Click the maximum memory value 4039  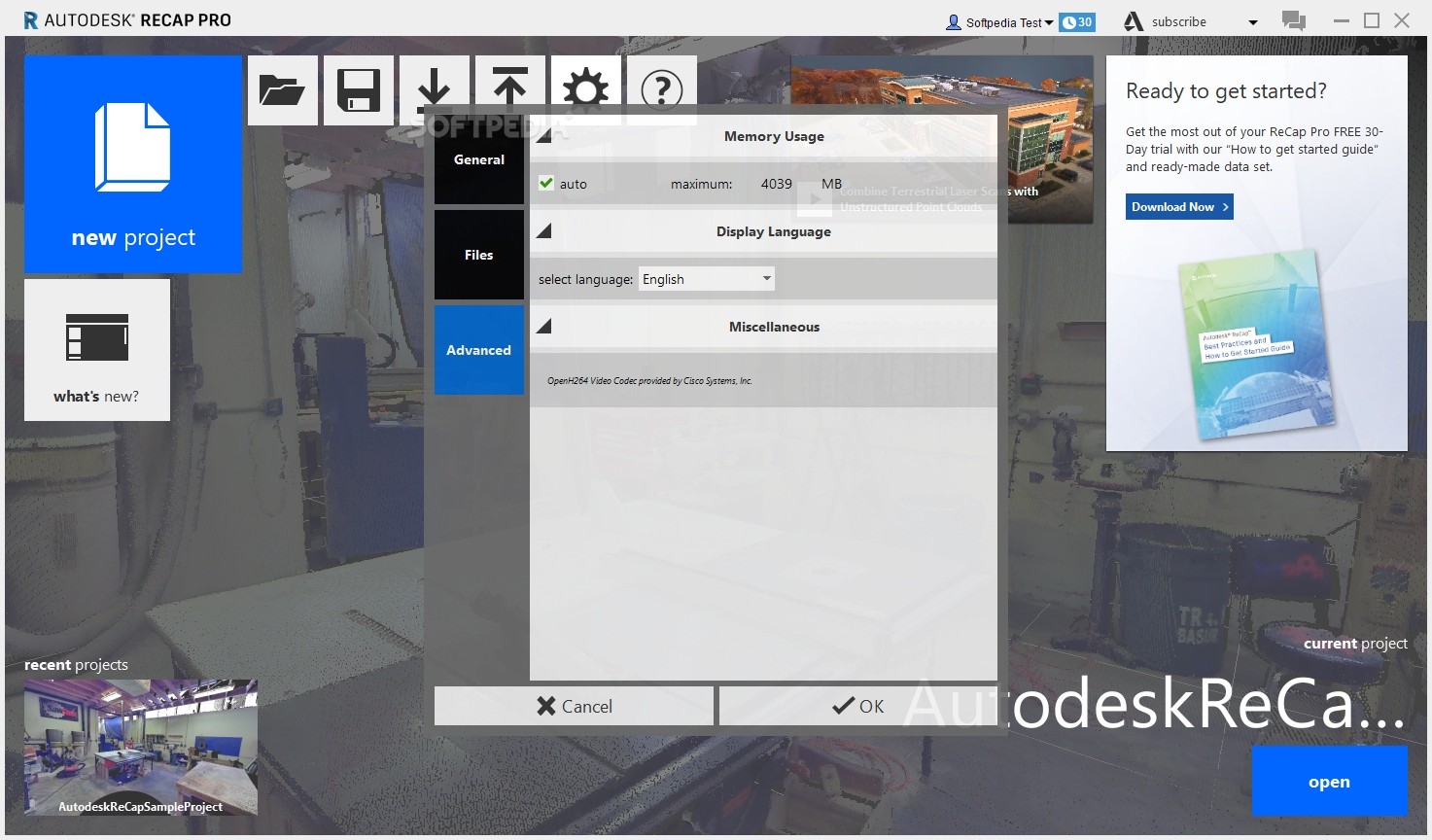tap(777, 184)
